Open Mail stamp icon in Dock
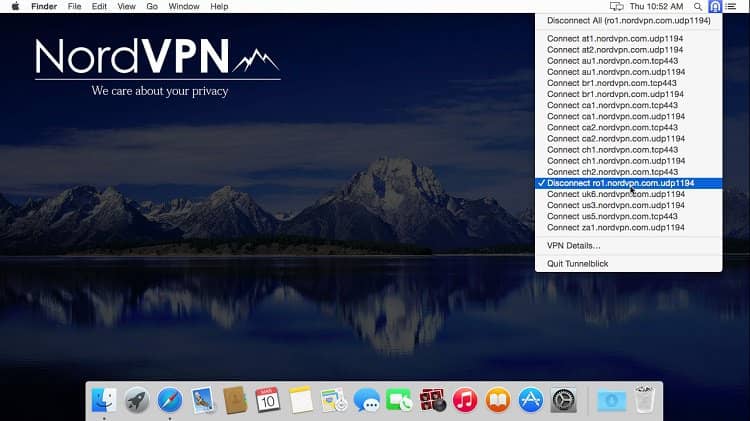This screenshot has width=750, height=421. [x=203, y=400]
